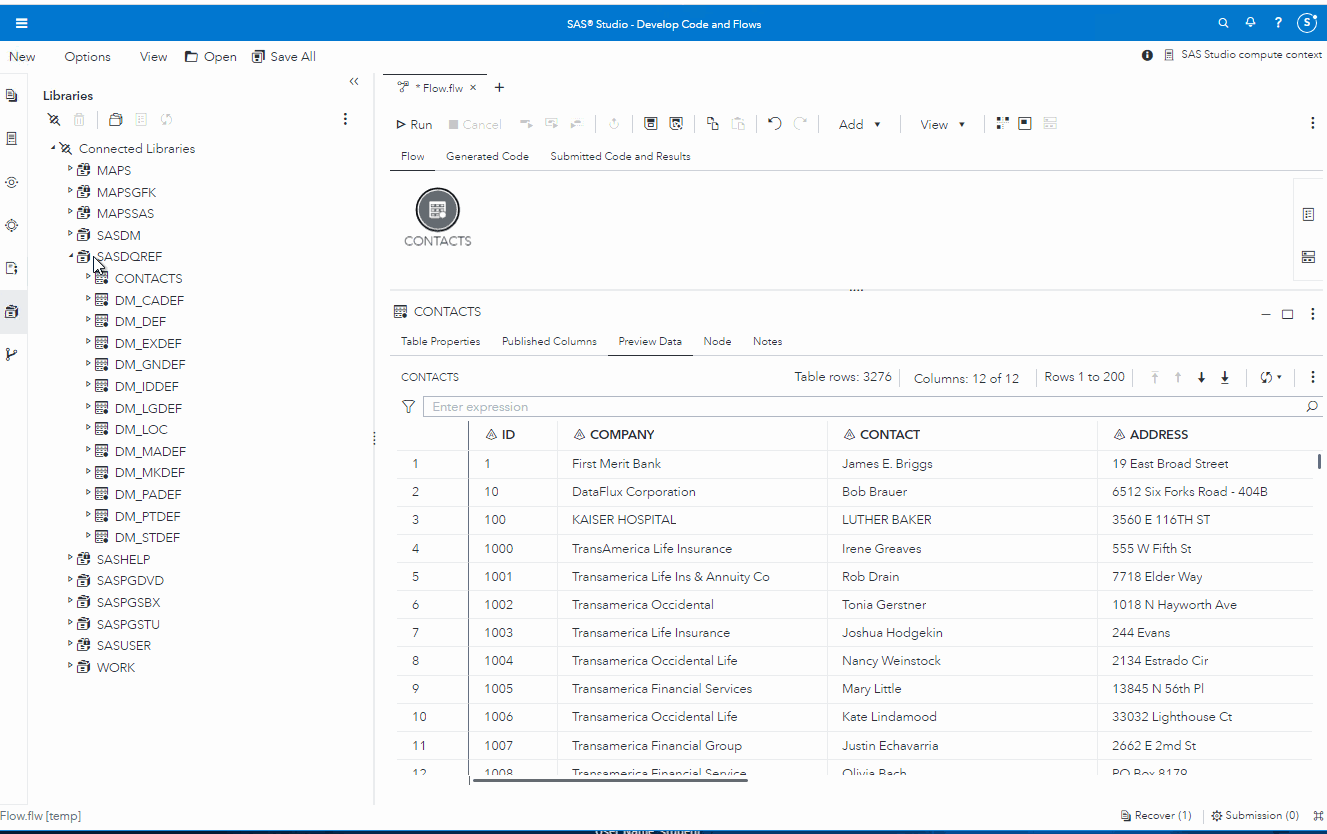The width and height of the screenshot is (1327, 834).
Task: Open the Notes tab
Action: click(x=768, y=342)
